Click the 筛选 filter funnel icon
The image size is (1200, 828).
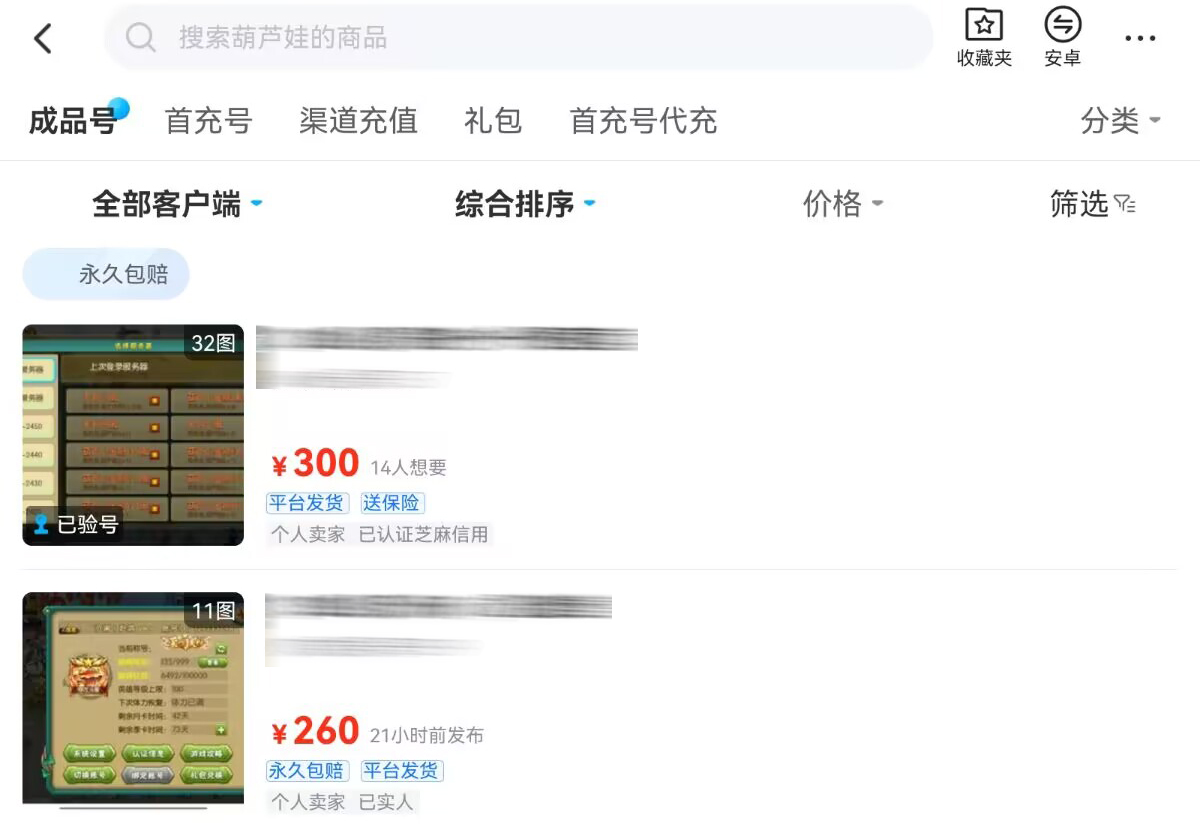pyautogui.click(x=1126, y=204)
